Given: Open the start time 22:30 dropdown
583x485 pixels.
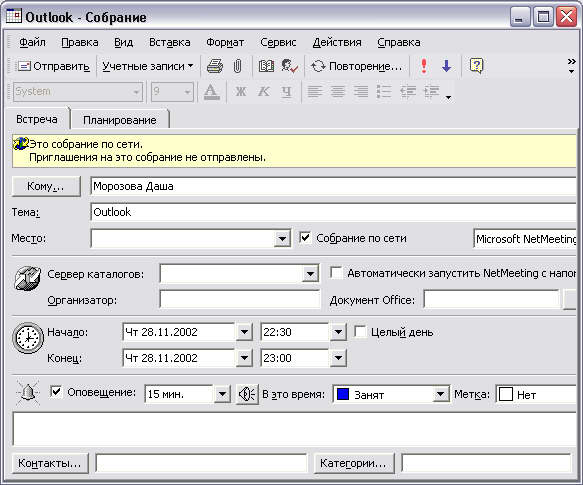Looking at the screenshot, I should pos(338,332).
